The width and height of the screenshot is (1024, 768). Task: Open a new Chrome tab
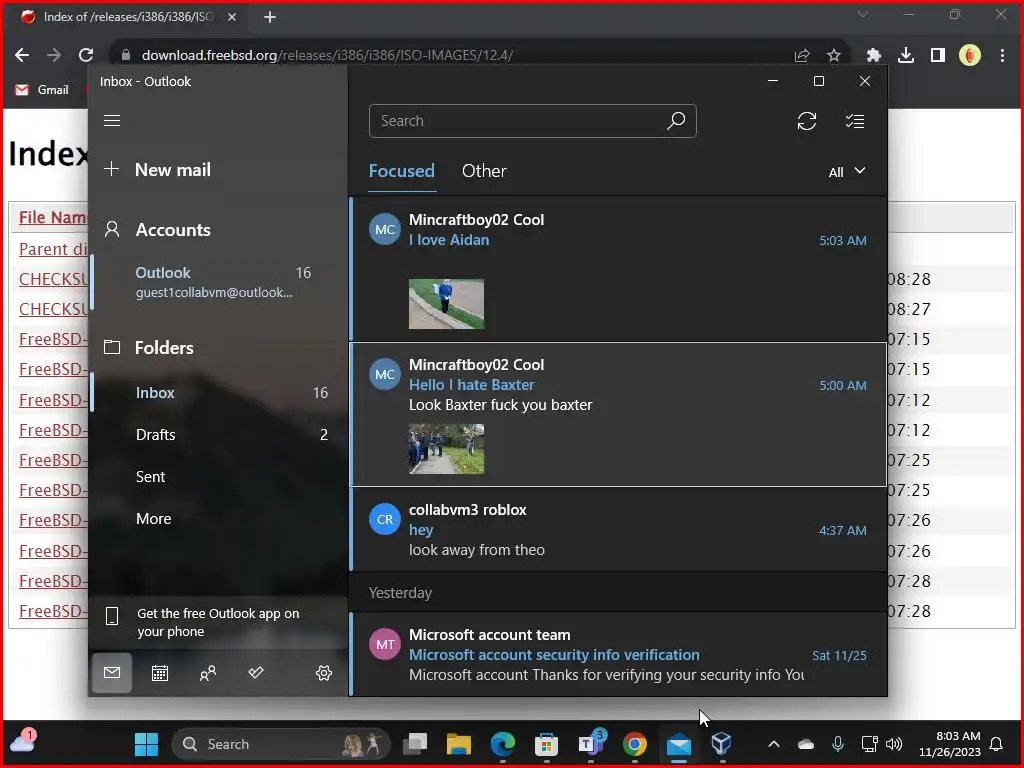pos(270,18)
